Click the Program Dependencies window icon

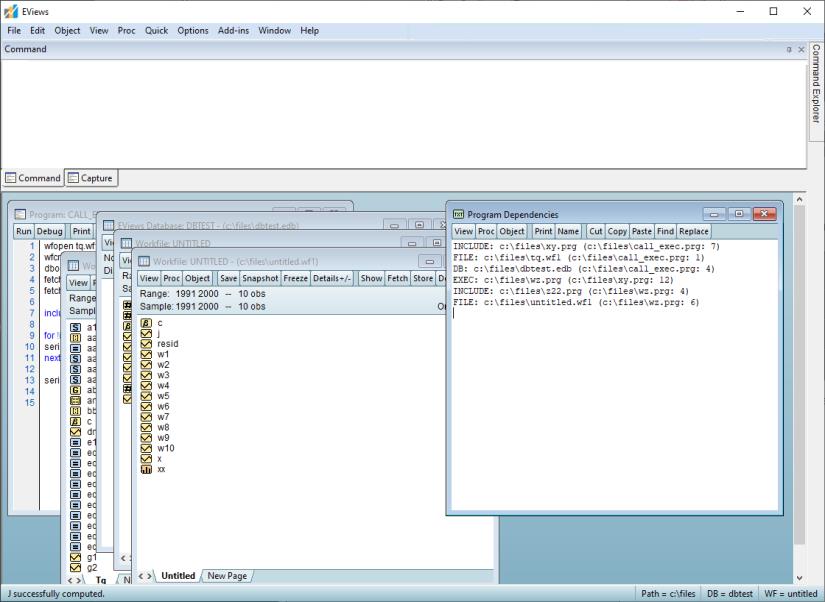[459, 214]
